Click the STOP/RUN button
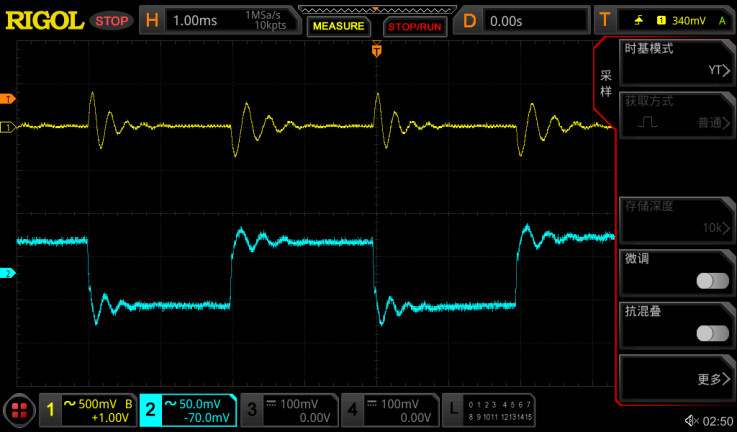 tap(415, 26)
